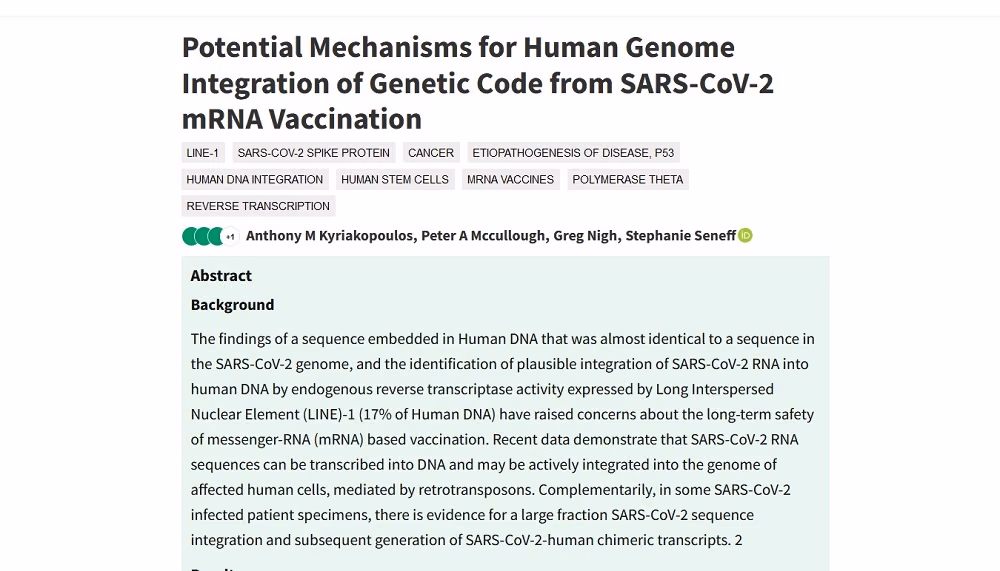The height and width of the screenshot is (571, 1000).
Task: Open the CANCER keyword tag
Action: tap(431, 152)
